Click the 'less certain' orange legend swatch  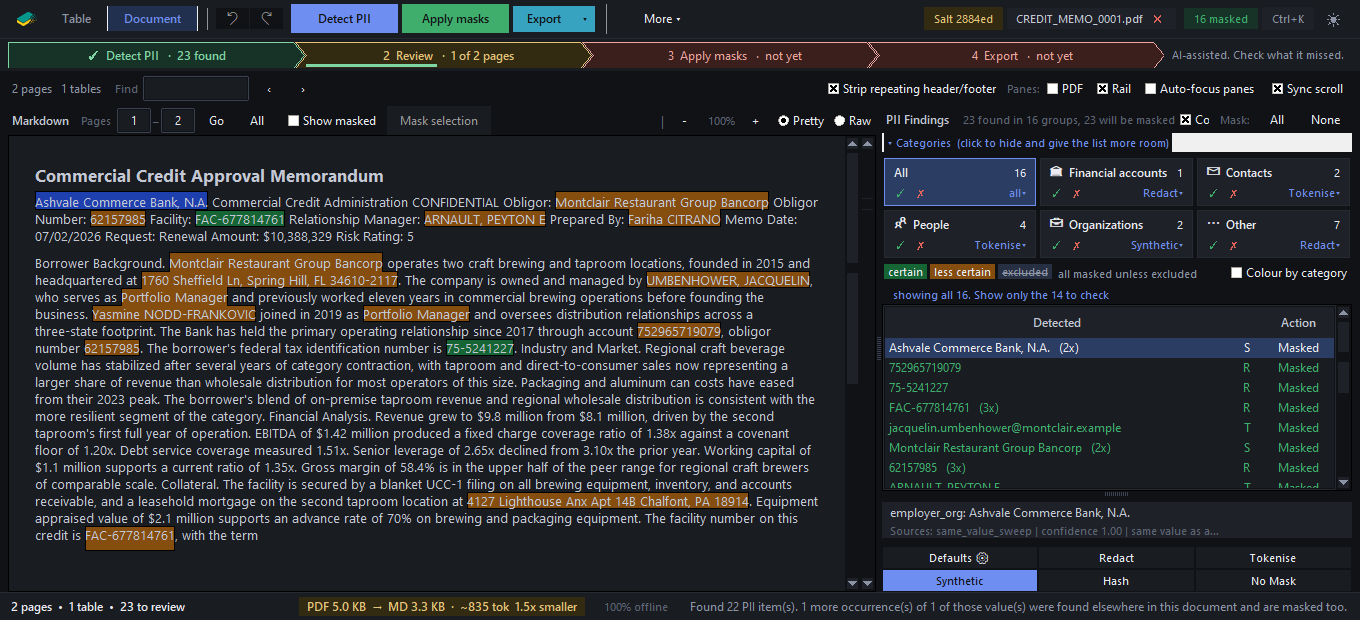(x=962, y=272)
